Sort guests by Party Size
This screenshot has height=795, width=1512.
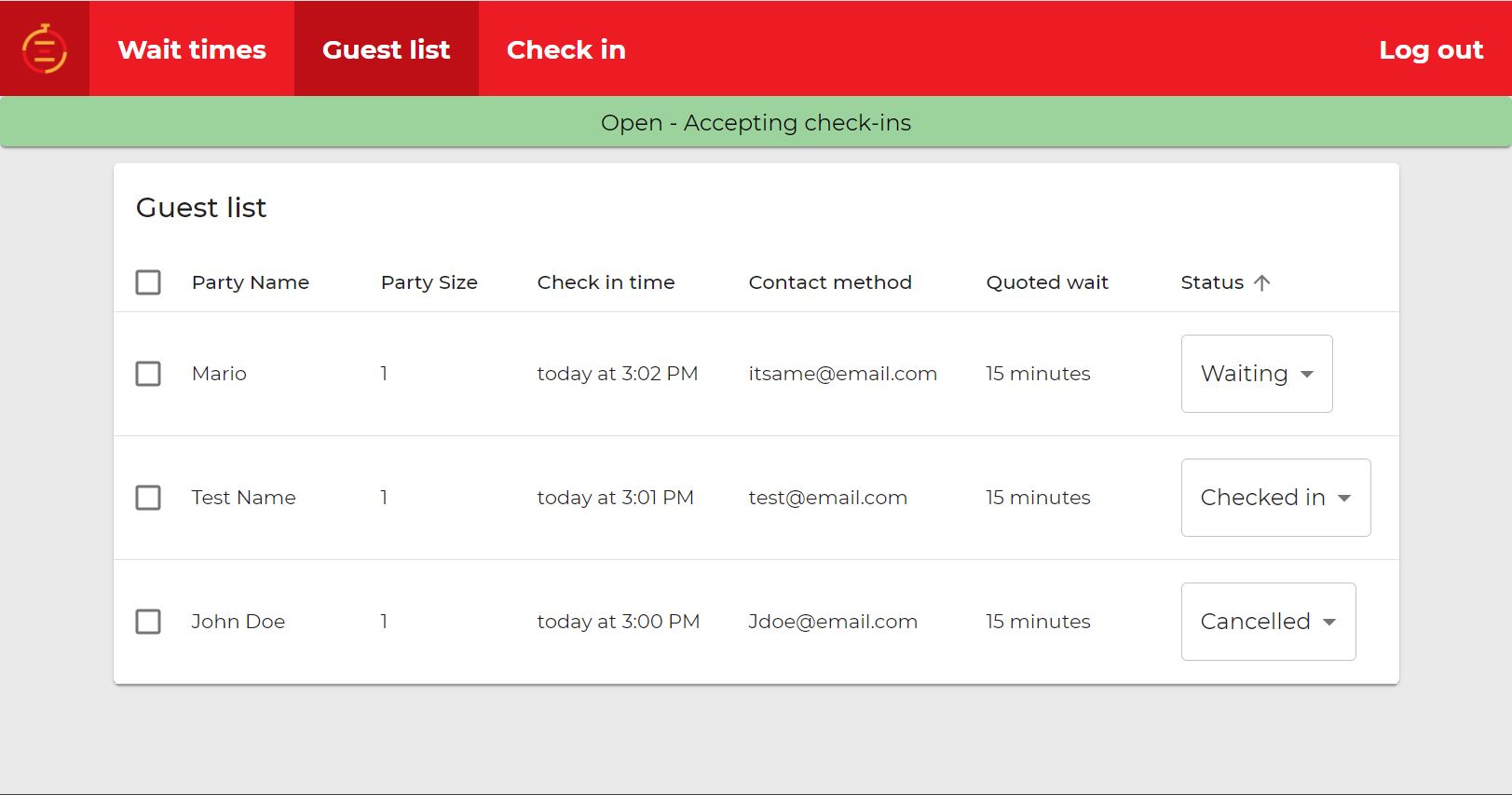[429, 282]
